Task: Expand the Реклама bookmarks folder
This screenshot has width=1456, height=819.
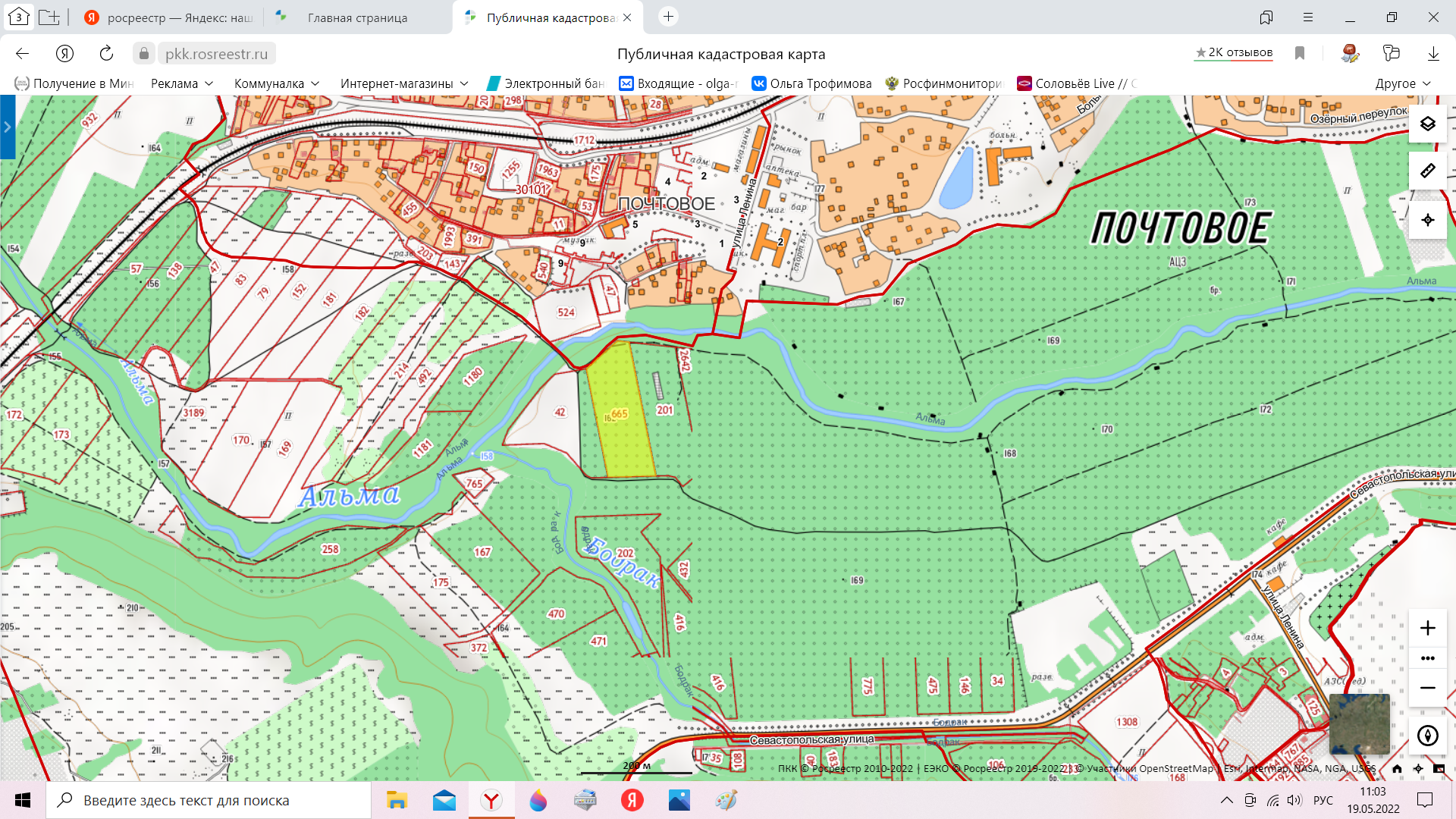Action: click(182, 83)
